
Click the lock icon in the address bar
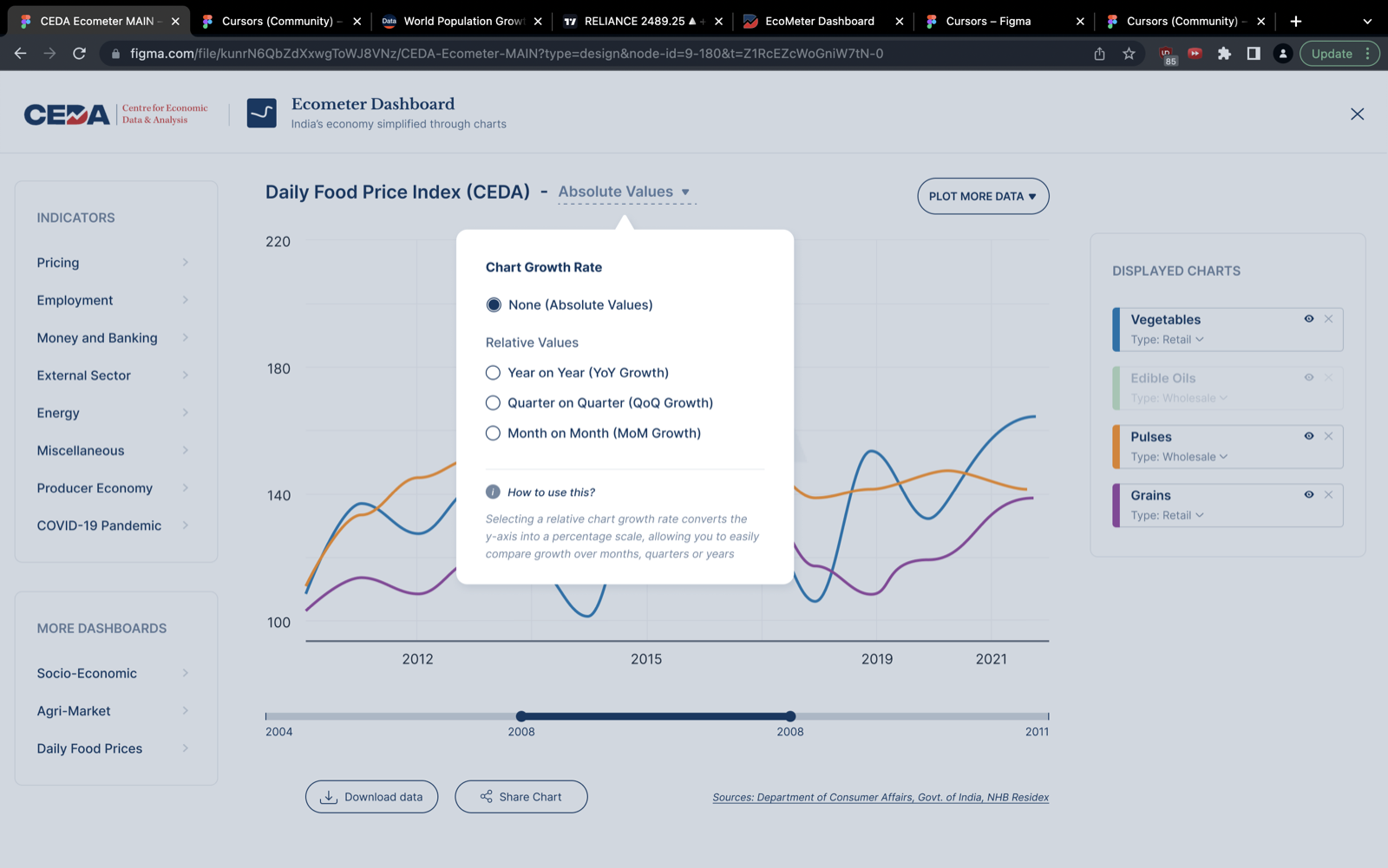[115, 54]
